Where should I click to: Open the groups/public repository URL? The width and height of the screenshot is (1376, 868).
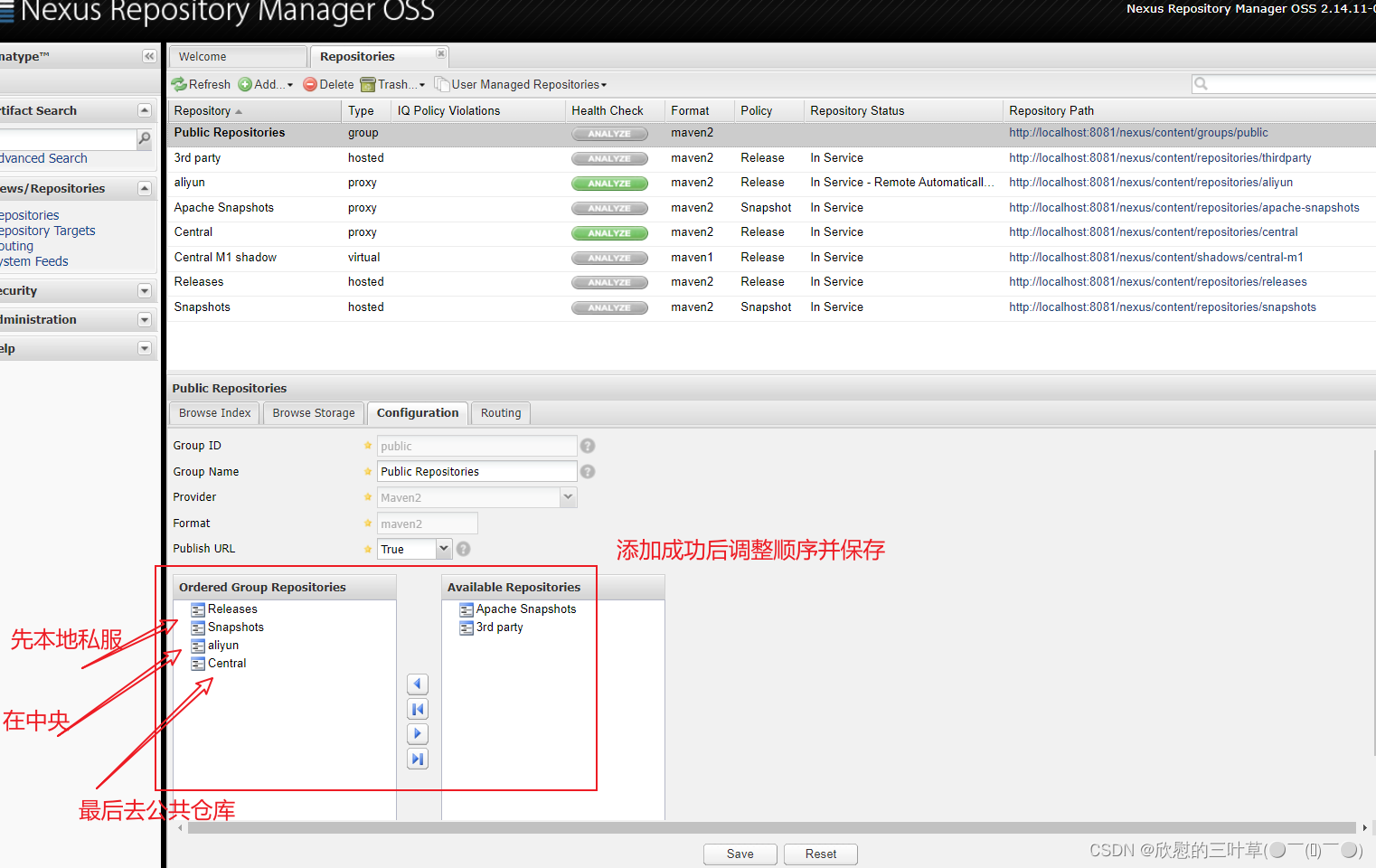pyautogui.click(x=1138, y=133)
